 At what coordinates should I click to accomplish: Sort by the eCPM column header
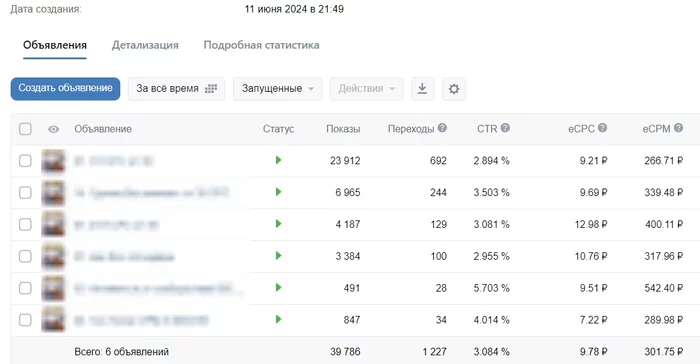(x=656, y=129)
